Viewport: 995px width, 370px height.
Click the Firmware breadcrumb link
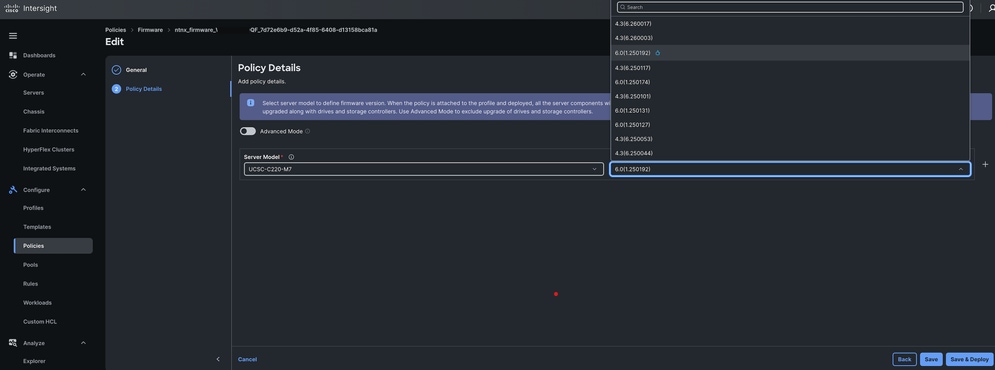click(x=150, y=30)
